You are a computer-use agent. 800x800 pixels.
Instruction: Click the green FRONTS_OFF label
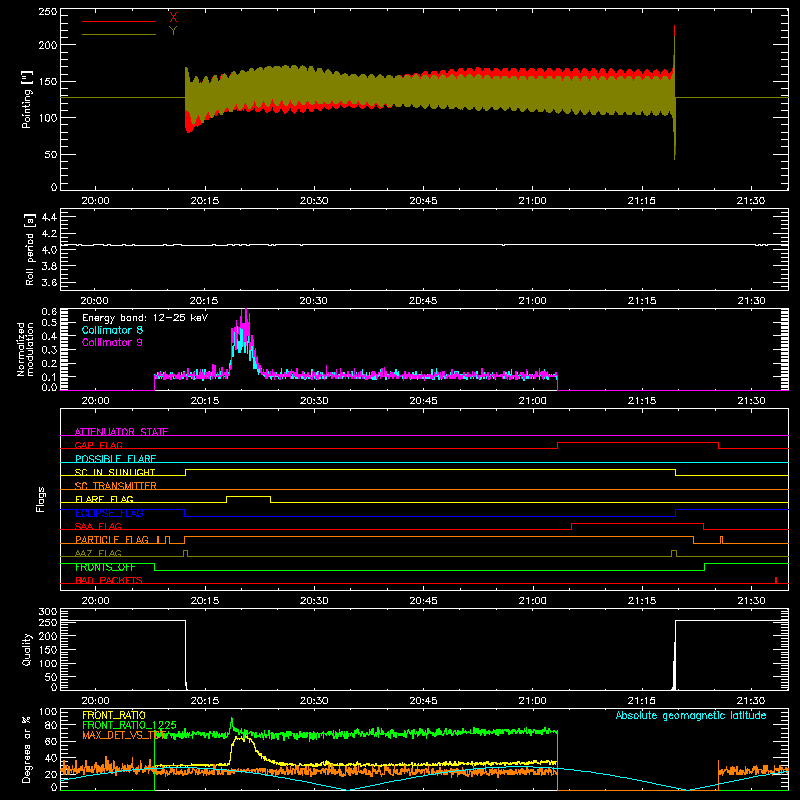tap(105, 567)
